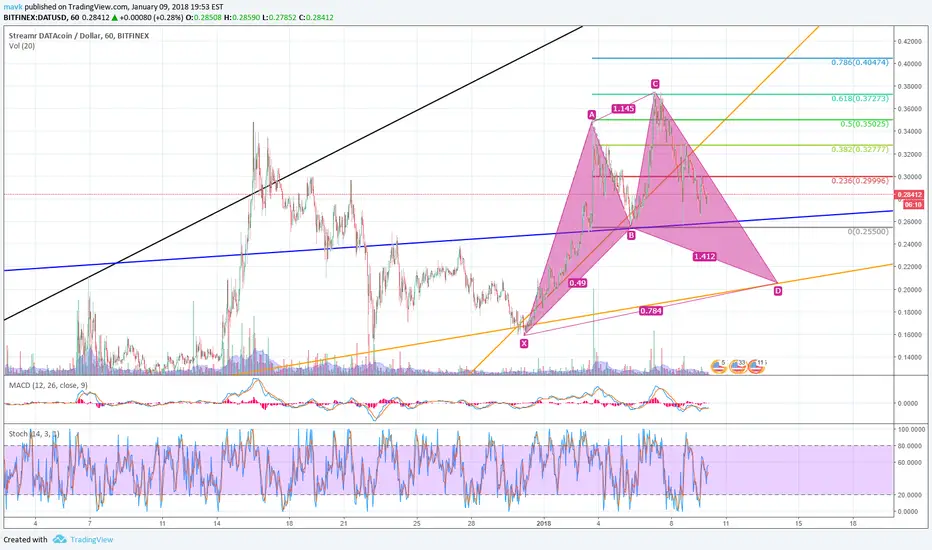This screenshot has height=550, width=932.
Task: Click the BITFINEX:DATUSD symbol text in header
Action: (x=32, y=18)
